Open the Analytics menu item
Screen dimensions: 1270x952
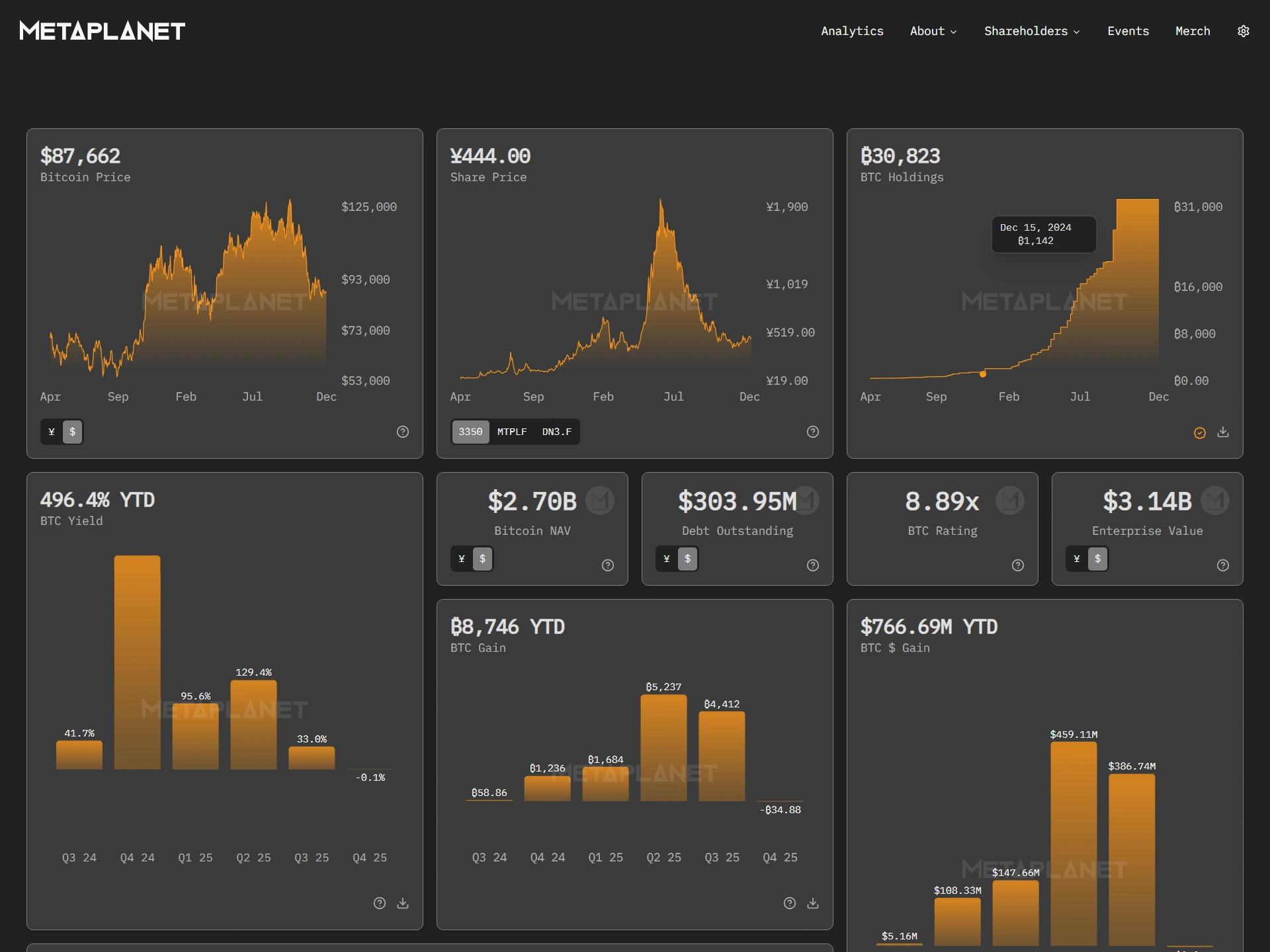point(852,30)
